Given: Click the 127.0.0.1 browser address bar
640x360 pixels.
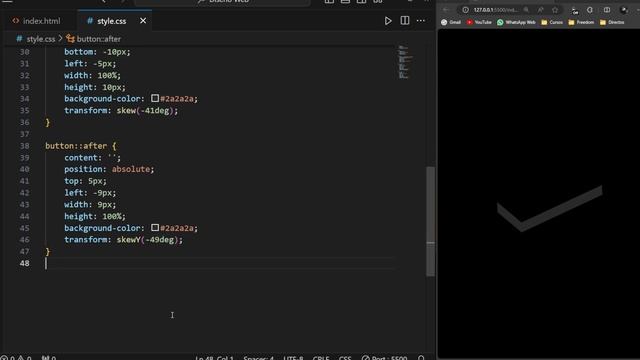Looking at the screenshot, I should (x=496, y=10).
